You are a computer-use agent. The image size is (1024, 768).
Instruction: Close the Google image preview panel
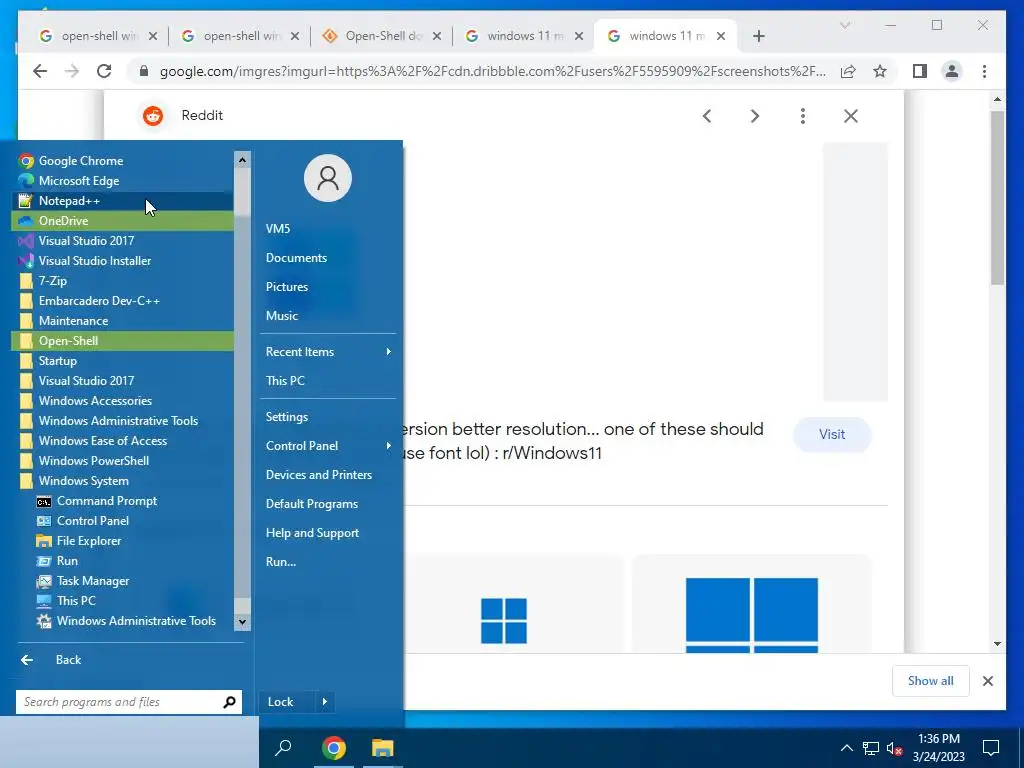point(850,116)
